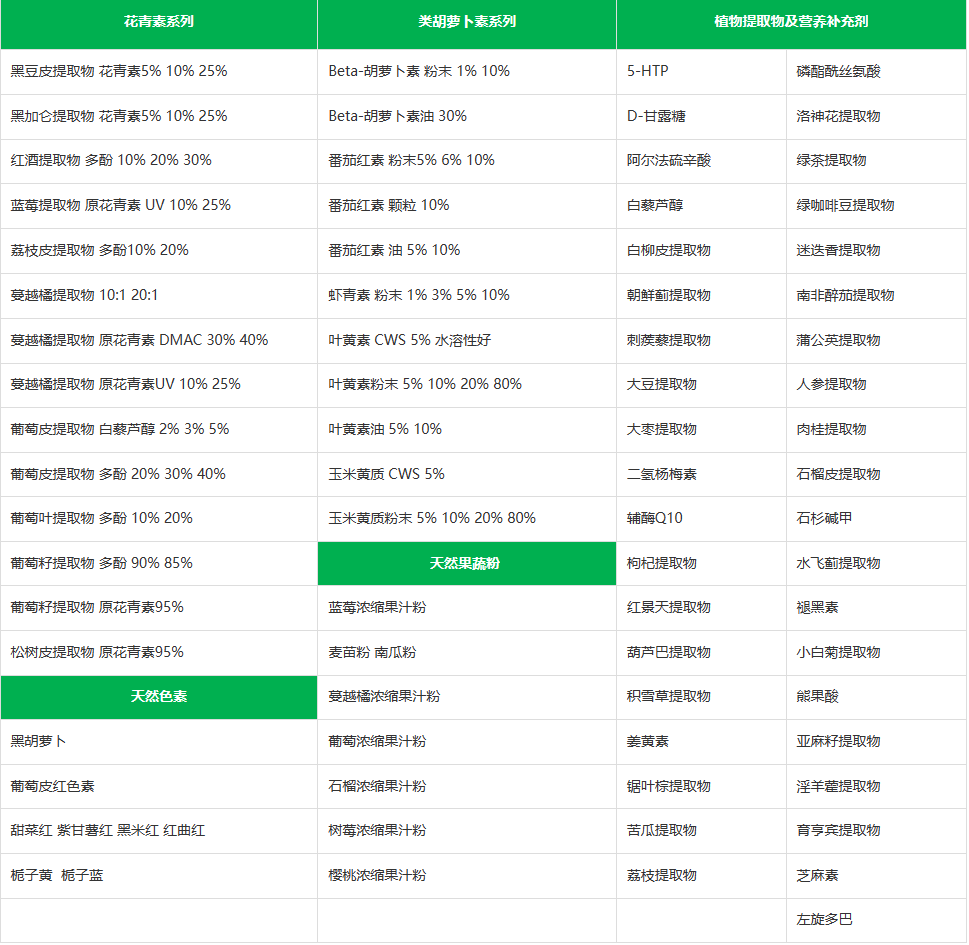Screen dimensions: 969x945
Task: Click 叶黄素 CWS 5% 水溶性好
Action: pyautogui.click(x=409, y=340)
